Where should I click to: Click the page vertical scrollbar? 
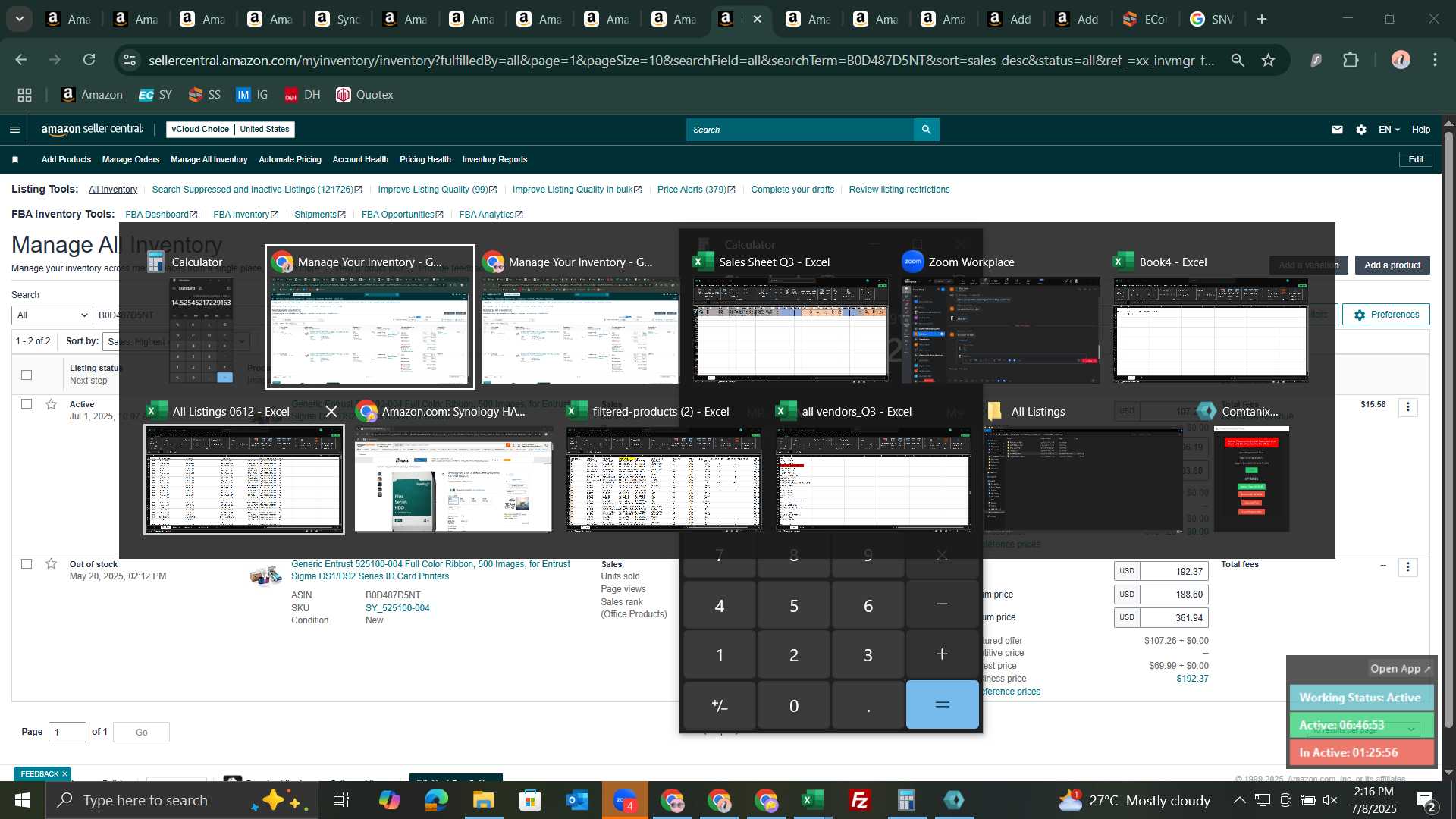pos(1448,428)
